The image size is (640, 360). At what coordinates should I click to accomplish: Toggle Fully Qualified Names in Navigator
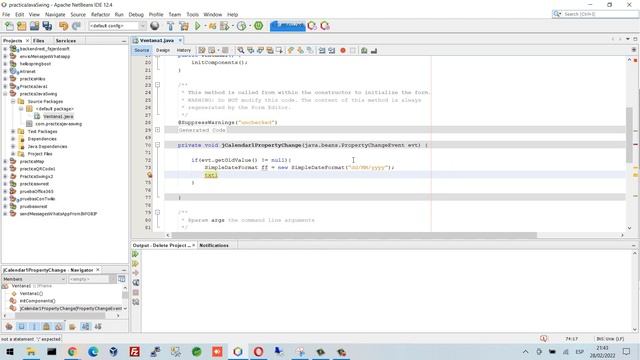pos(72,327)
